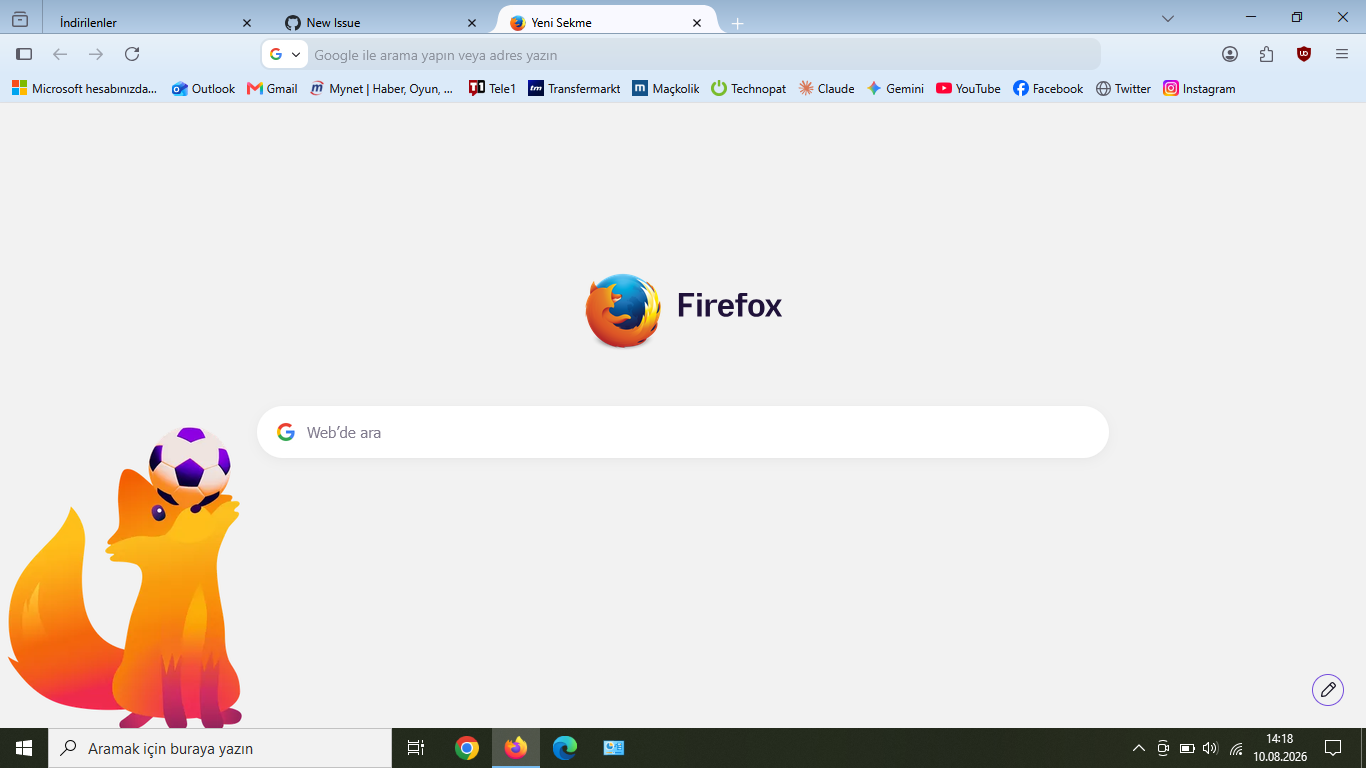Open the Firefox hamburger application menu
The width and height of the screenshot is (1366, 768).
1342,54
